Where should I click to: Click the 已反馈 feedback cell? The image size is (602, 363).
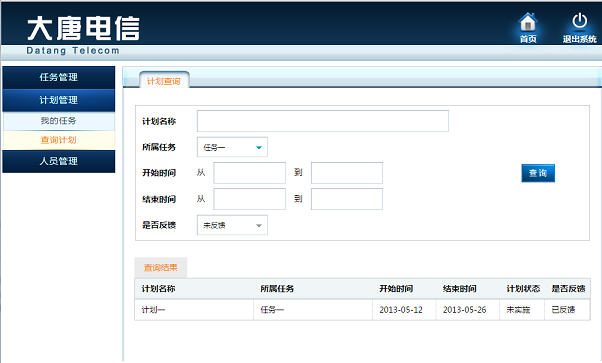coord(567,310)
